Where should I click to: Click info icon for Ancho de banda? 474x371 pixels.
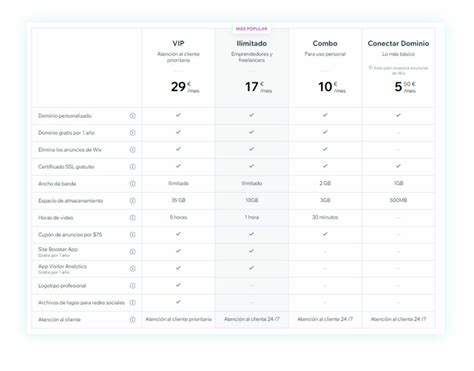pyautogui.click(x=132, y=184)
